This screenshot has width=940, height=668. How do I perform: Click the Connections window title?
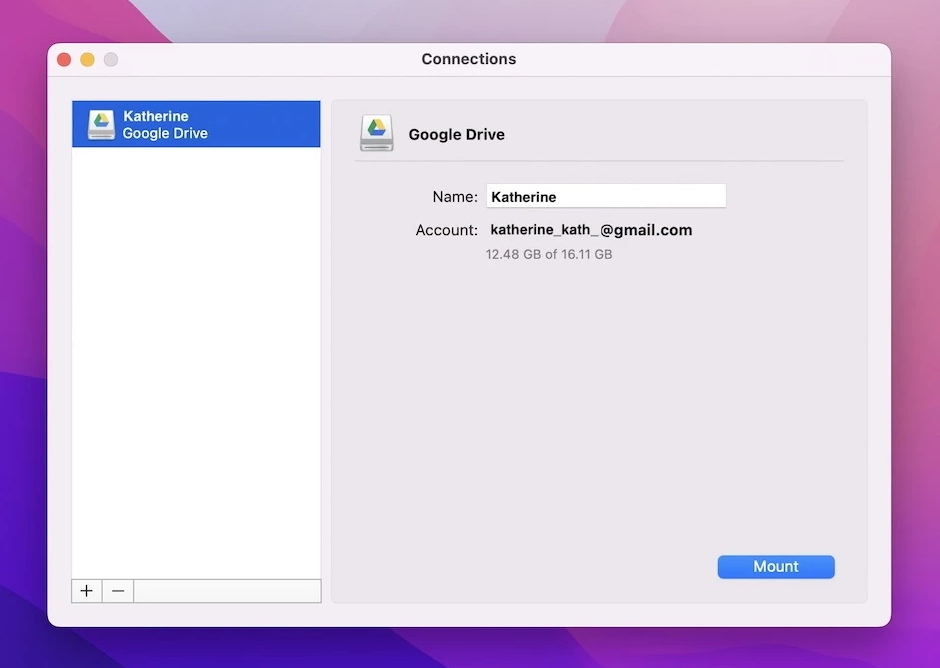click(469, 59)
